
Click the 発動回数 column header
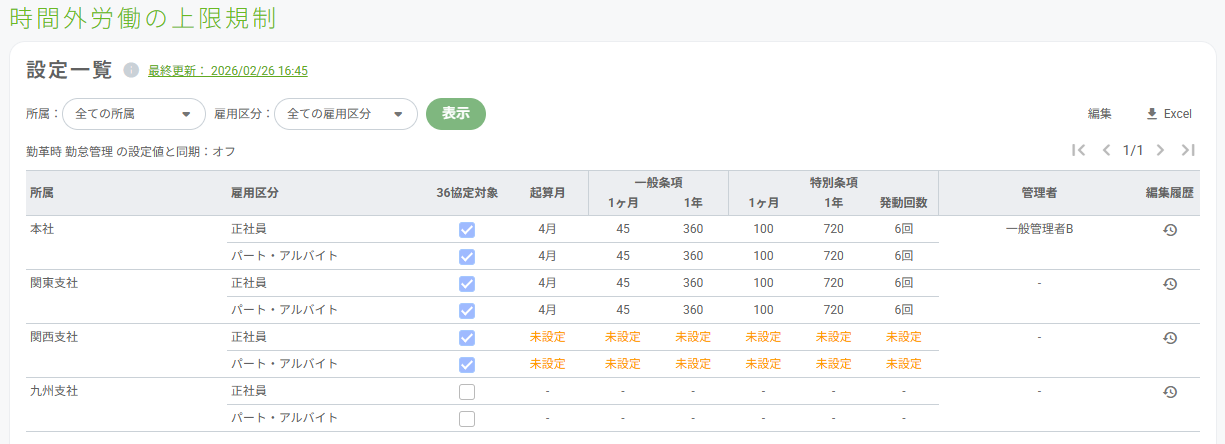tap(903, 202)
